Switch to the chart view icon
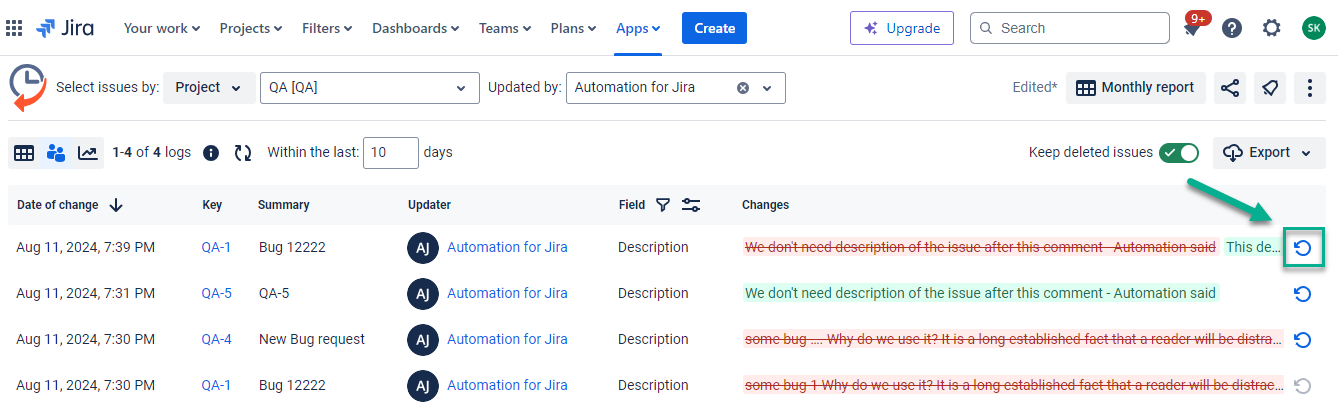The image size is (1338, 412). (88, 153)
